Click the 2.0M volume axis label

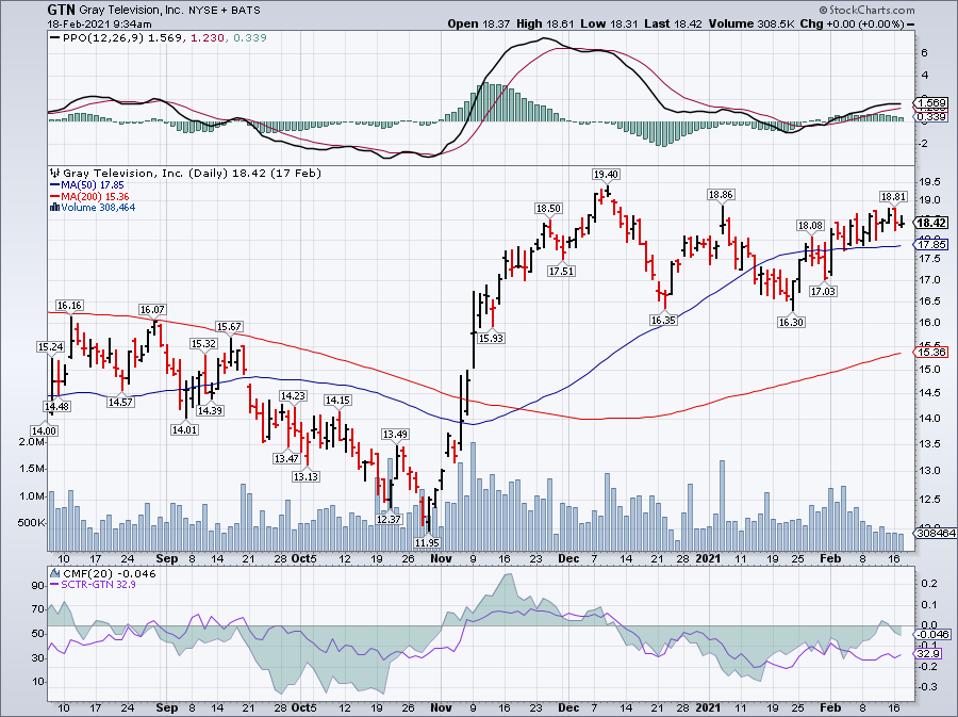(32, 442)
